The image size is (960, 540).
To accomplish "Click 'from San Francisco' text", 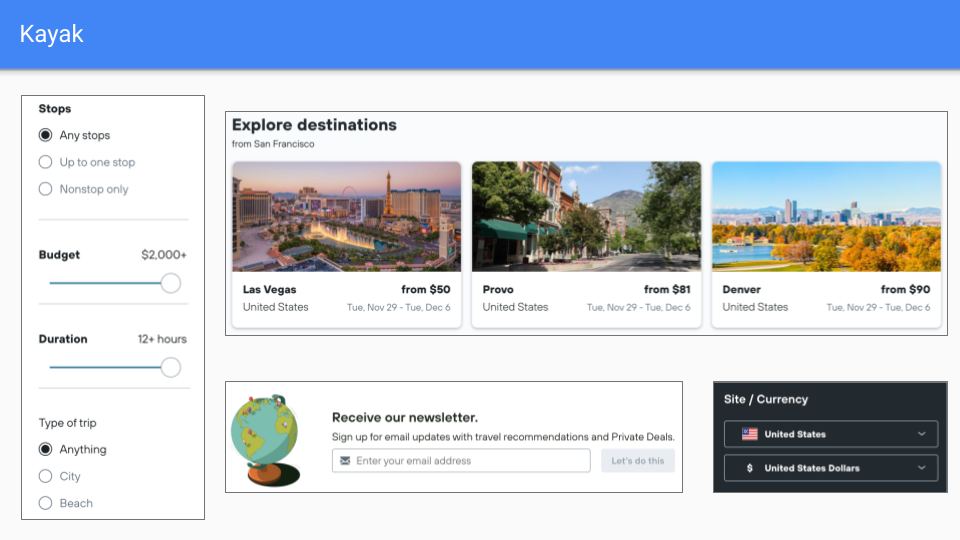I will [x=273, y=144].
